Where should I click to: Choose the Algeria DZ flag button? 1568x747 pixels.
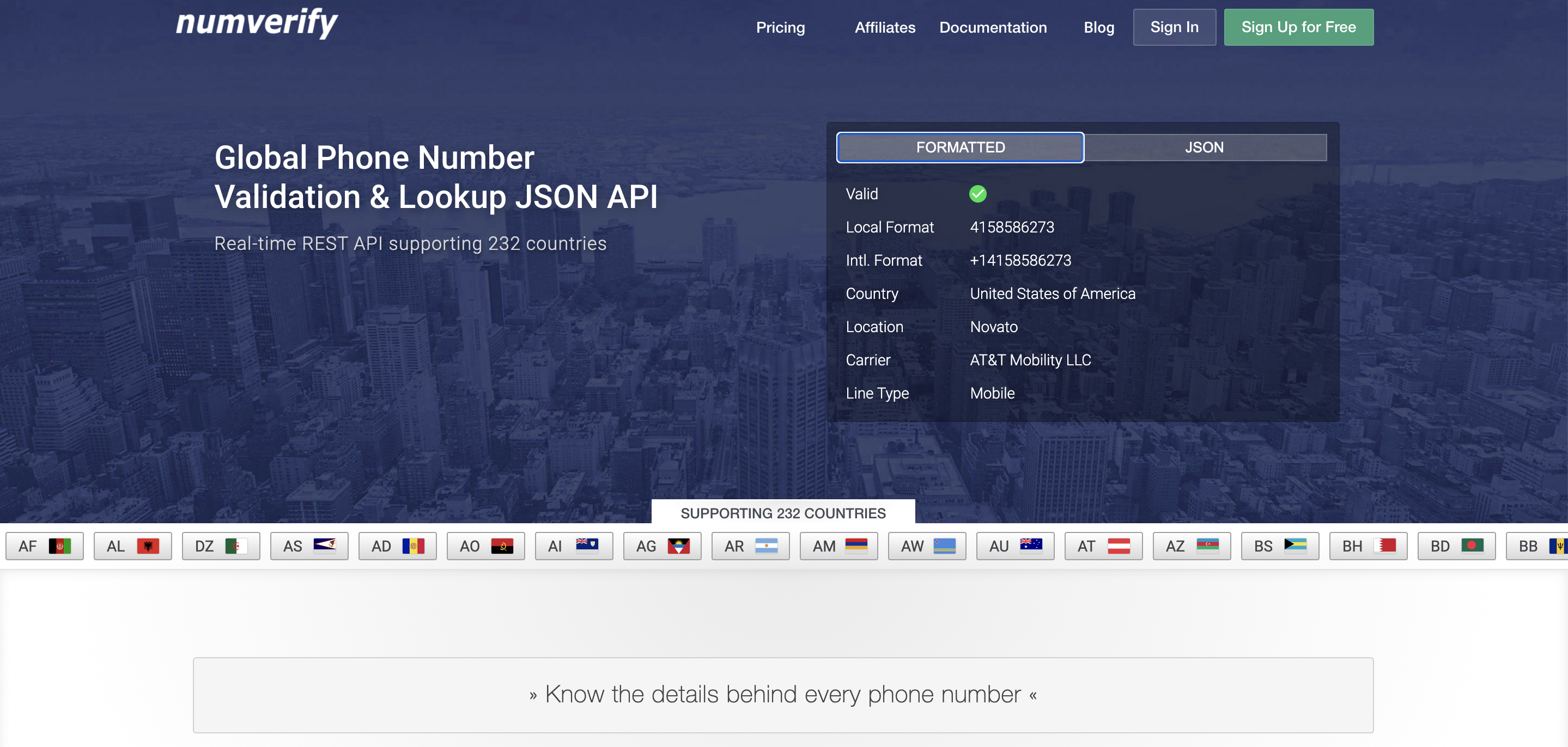[x=221, y=546]
